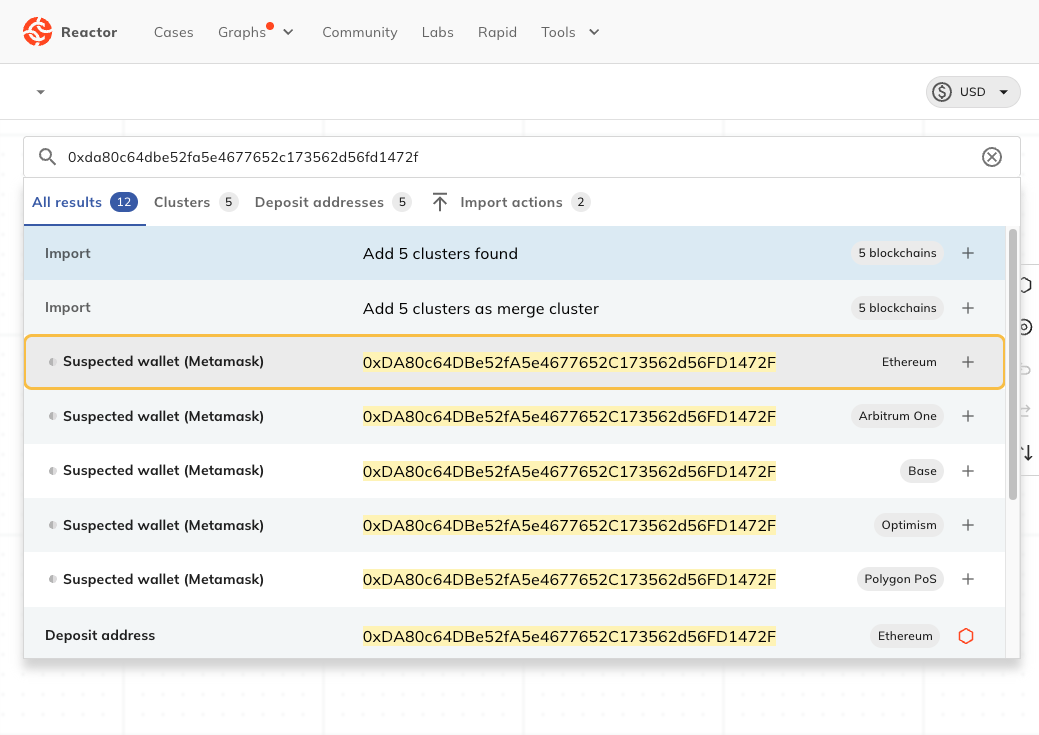This screenshot has width=1039, height=735.
Task: Switch to the Deposit addresses tab
Action: tap(333, 202)
